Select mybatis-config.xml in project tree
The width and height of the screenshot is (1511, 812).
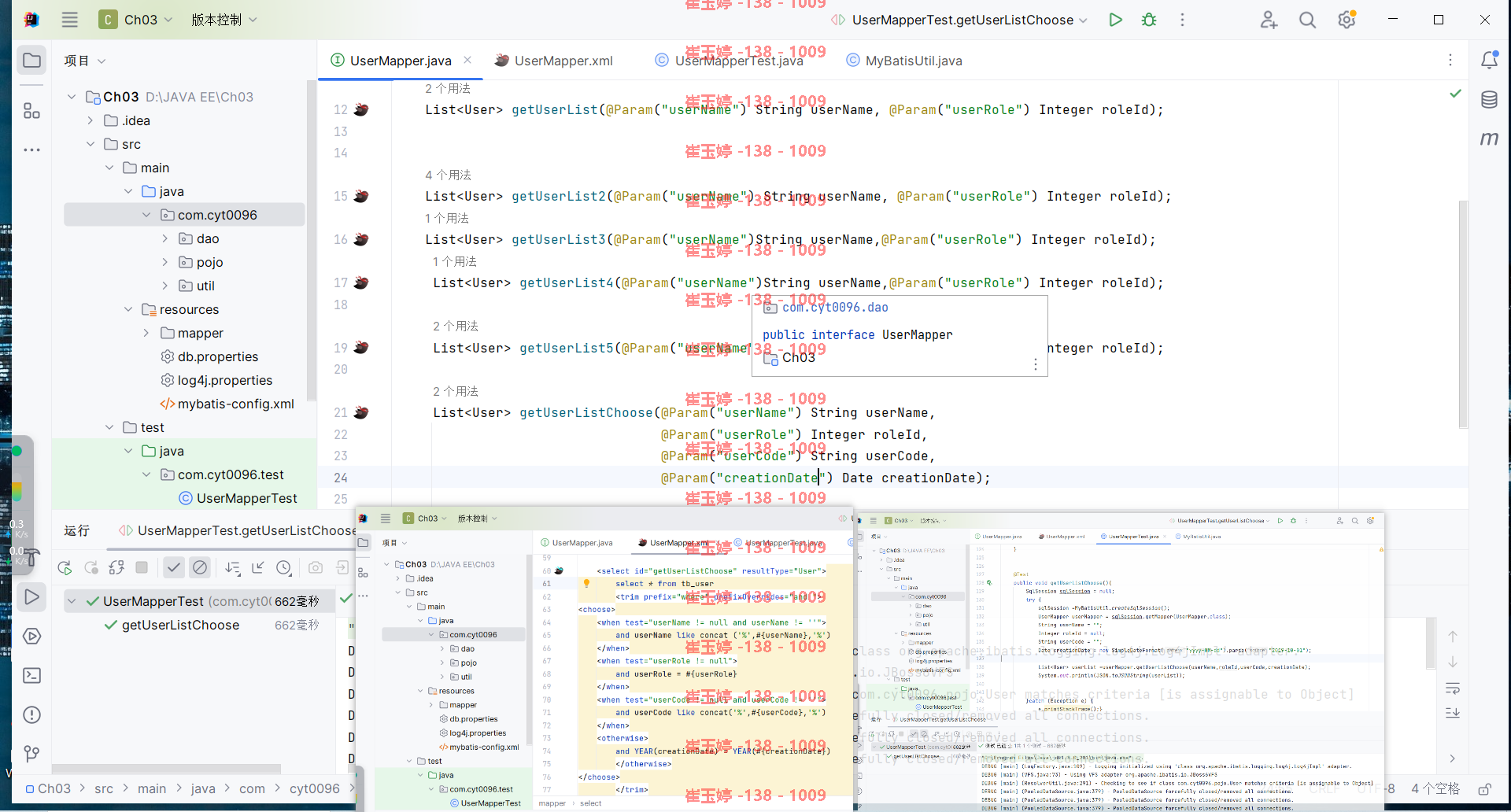point(227,404)
